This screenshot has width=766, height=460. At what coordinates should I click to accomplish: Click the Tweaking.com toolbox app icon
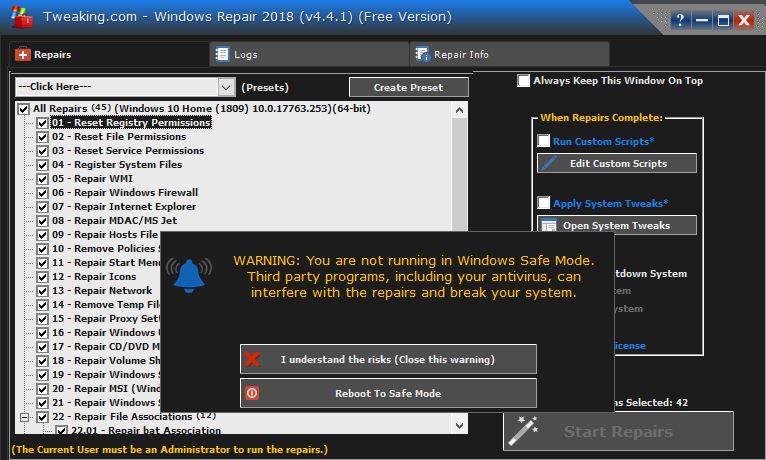click(x=21, y=17)
